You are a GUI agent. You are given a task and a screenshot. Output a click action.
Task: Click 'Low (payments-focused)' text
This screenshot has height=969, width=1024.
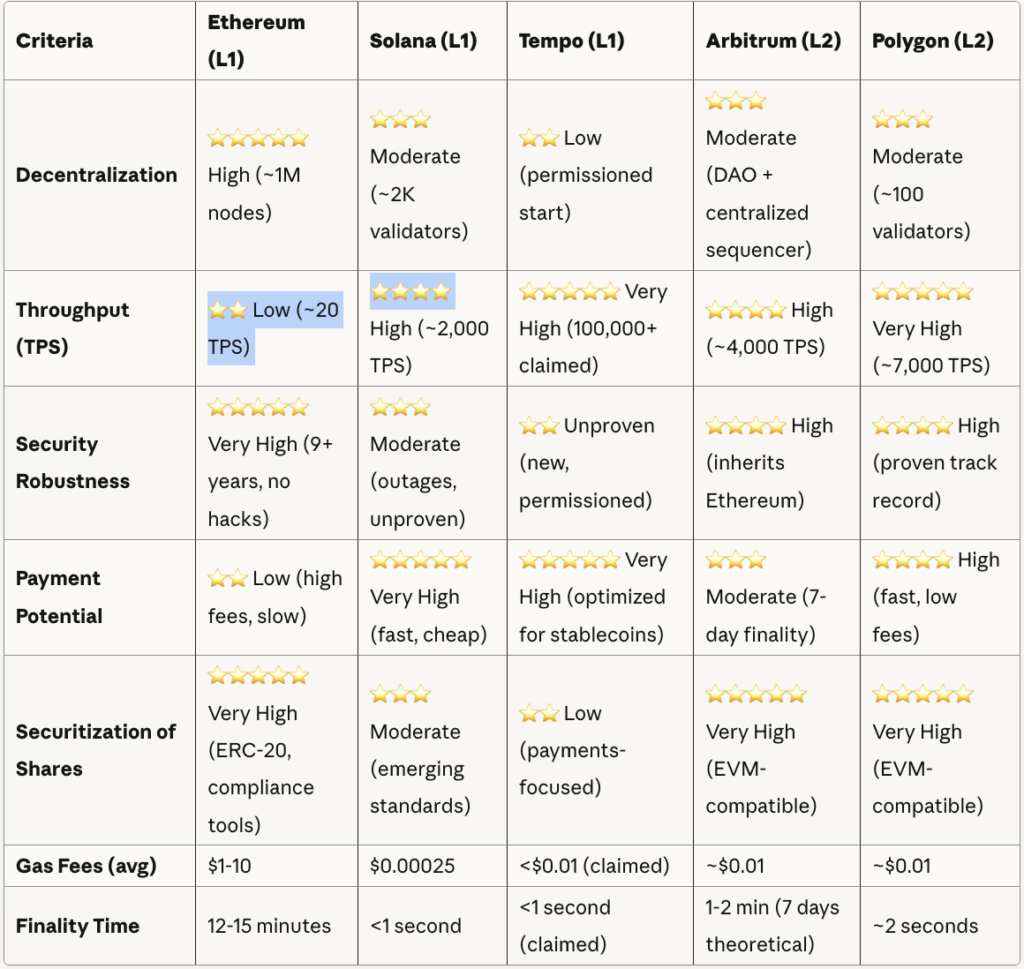click(x=573, y=750)
